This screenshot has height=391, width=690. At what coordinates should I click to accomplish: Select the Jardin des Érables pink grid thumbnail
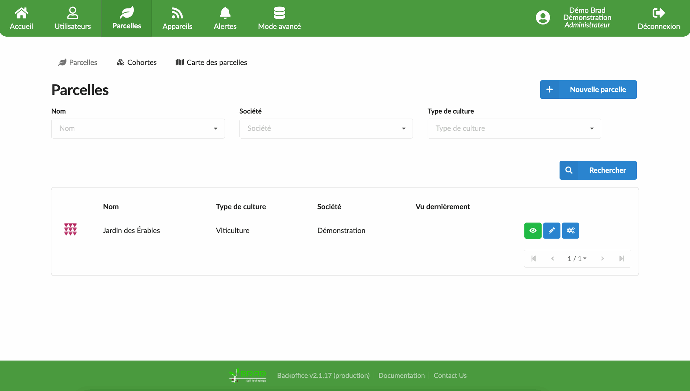click(x=70, y=229)
